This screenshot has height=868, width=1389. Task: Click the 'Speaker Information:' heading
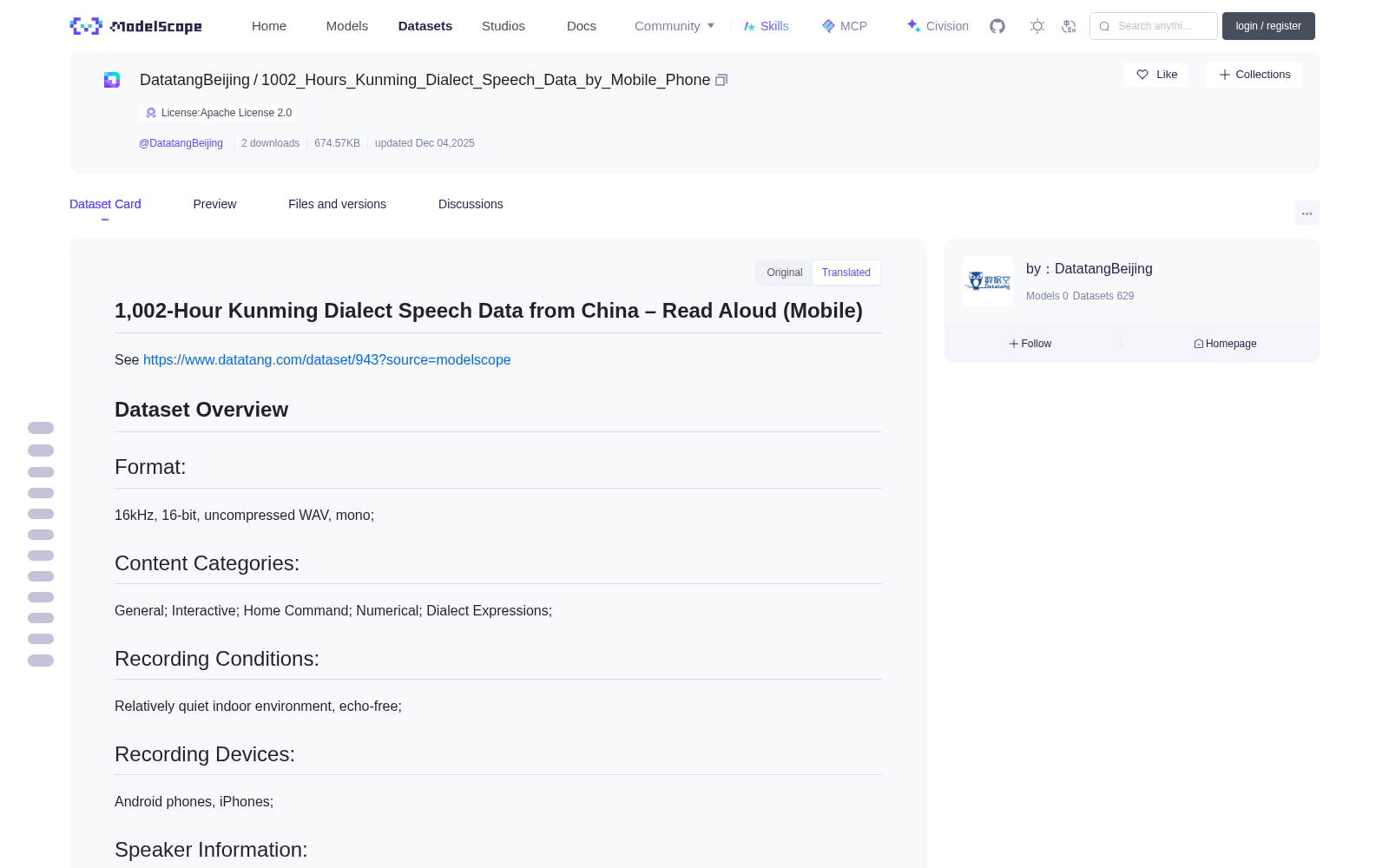click(211, 850)
